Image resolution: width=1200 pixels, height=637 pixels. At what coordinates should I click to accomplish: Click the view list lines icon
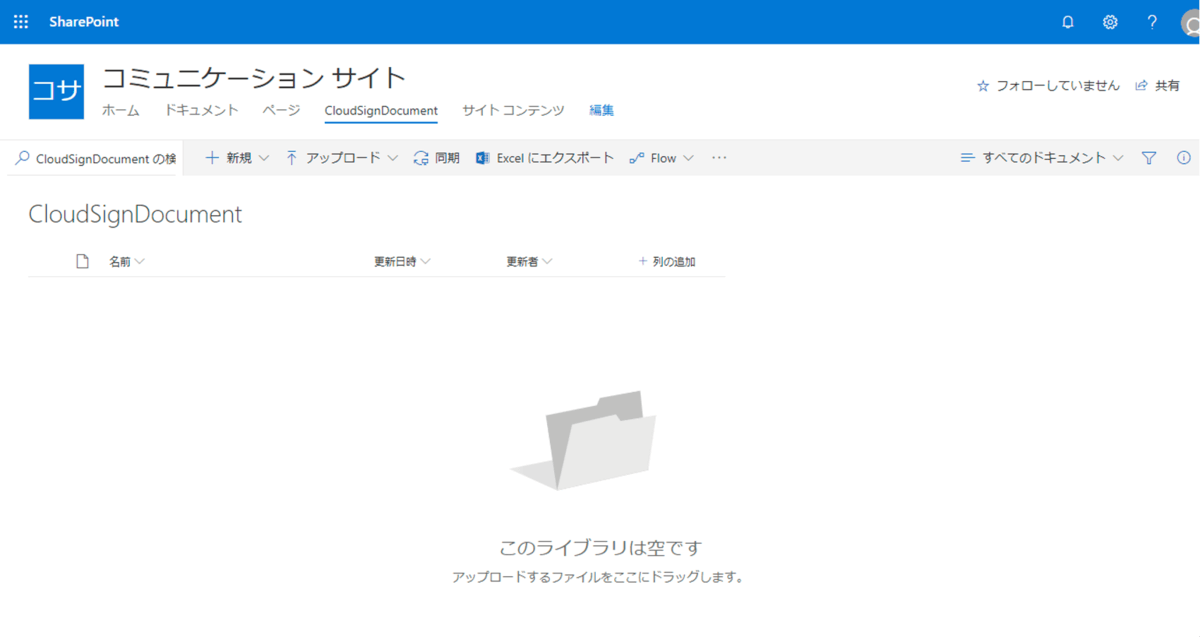(967, 158)
